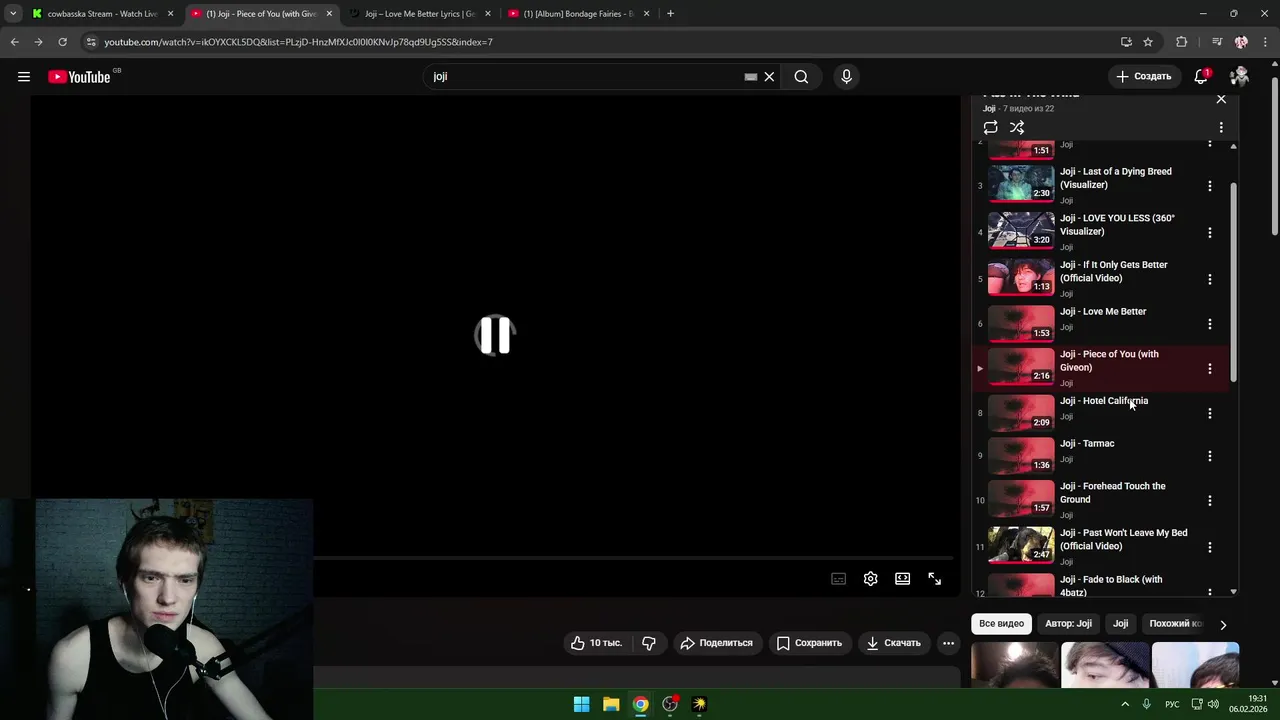Open more actions ellipsis below video
Image resolution: width=1280 pixels, height=720 pixels.
coord(949,643)
